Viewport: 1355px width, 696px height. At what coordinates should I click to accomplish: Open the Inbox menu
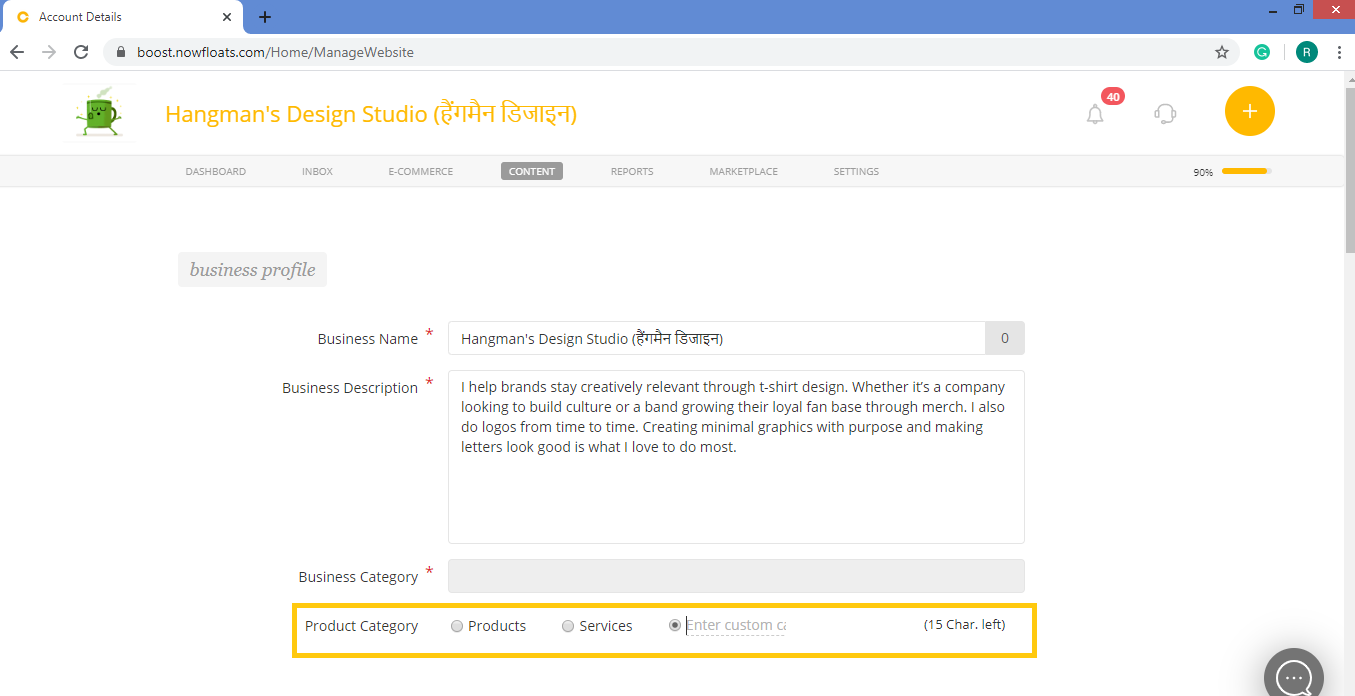(317, 171)
